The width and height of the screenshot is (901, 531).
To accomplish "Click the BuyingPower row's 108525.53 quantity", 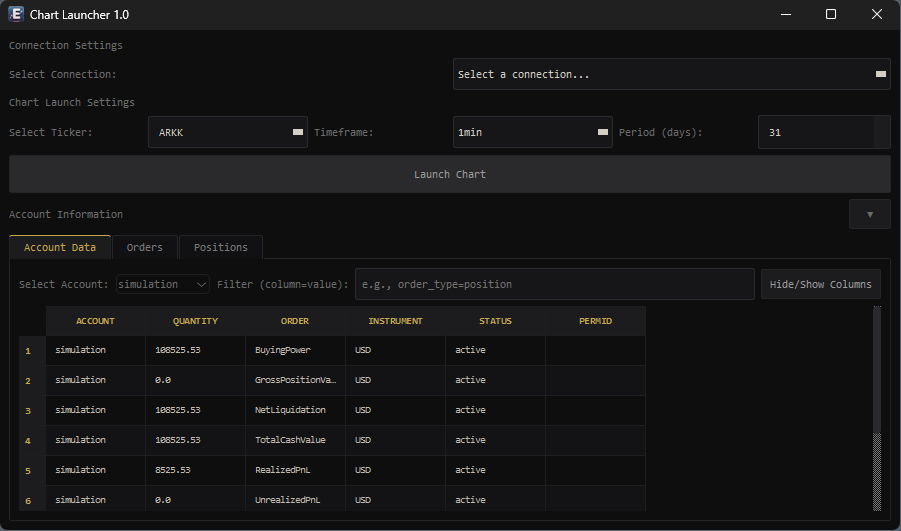I will pyautogui.click(x=195, y=351).
